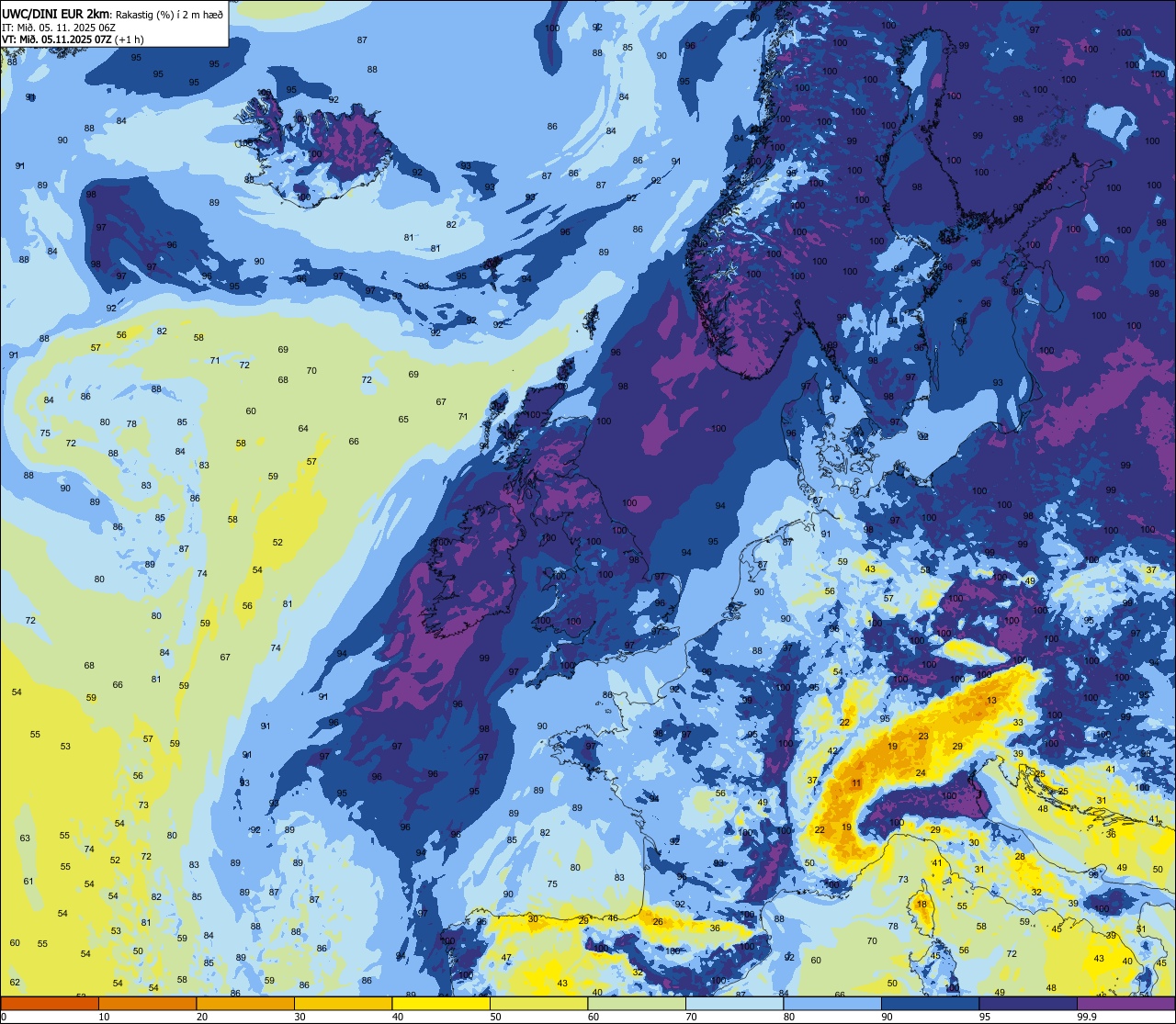Select the 'IT: Mið. 05. 11. 2025 06Z' initial time line
Image resolution: width=1176 pixels, height=1024 pixels.
(59, 27)
